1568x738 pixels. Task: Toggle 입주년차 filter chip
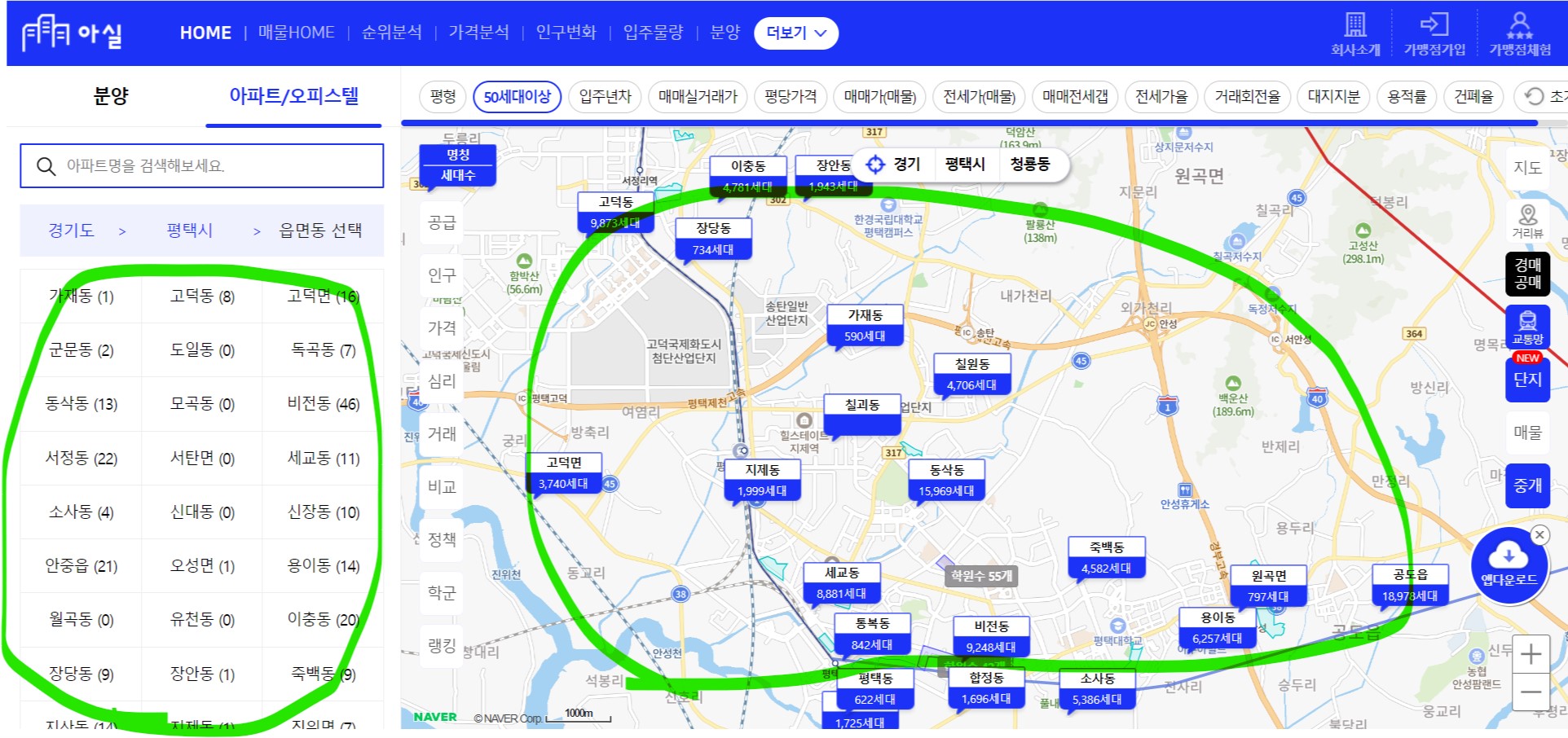click(606, 97)
